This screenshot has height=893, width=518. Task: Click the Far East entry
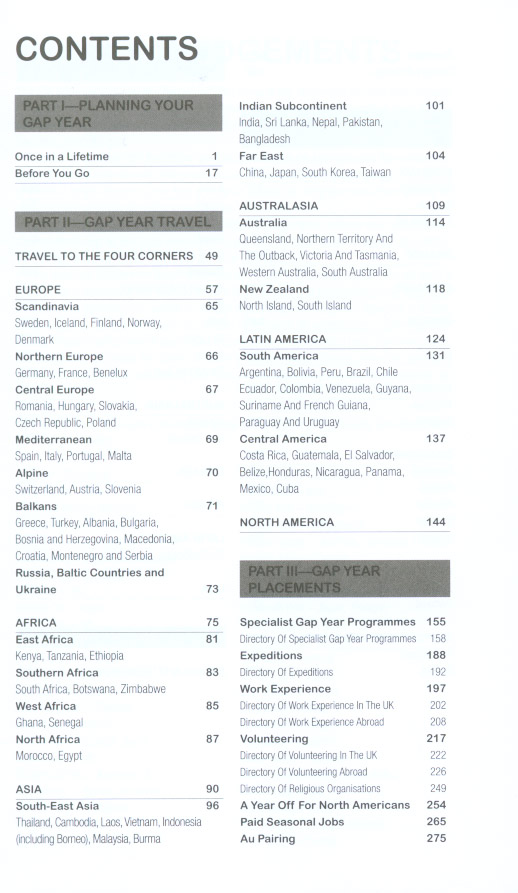[342, 156]
